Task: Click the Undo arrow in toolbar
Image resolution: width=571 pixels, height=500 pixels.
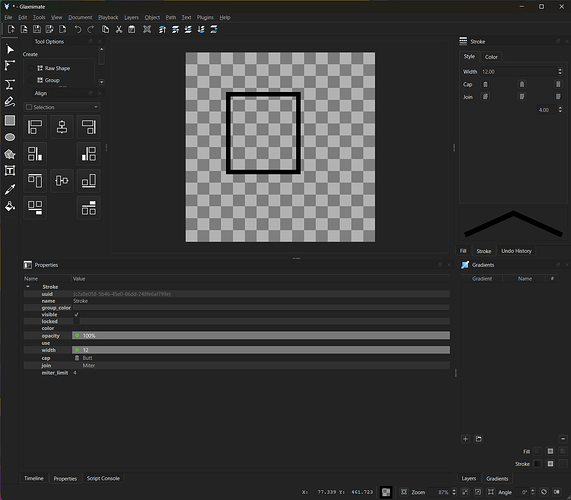Action: point(78,29)
